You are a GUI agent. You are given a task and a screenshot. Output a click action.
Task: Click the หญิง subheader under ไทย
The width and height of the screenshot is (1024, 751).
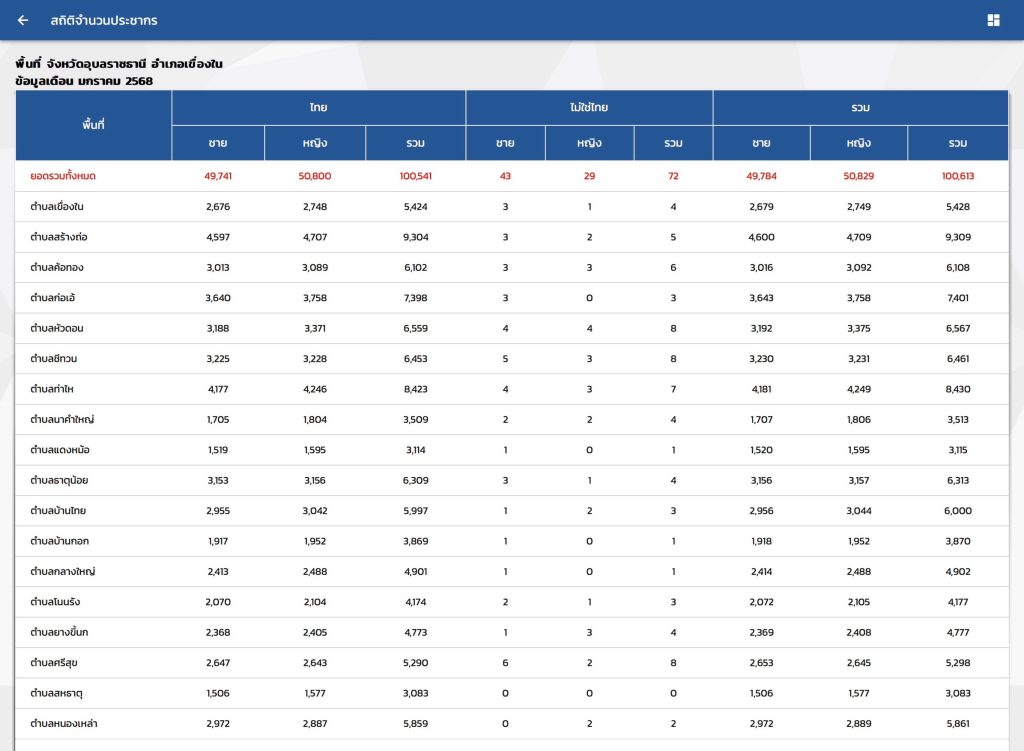[315, 143]
